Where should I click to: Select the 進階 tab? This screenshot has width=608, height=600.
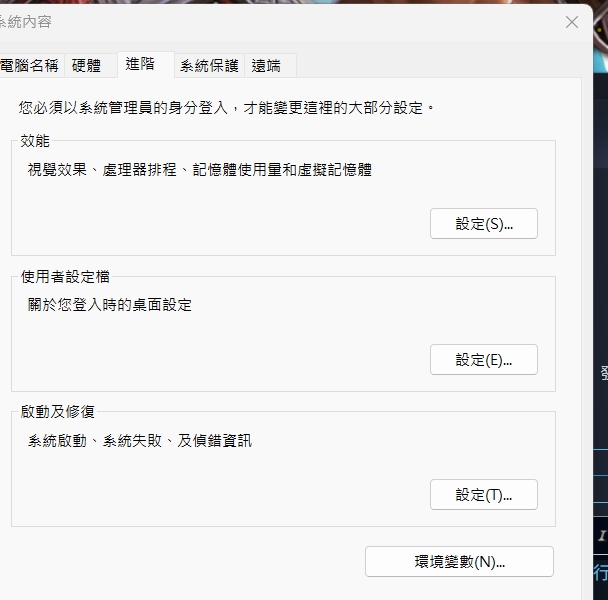[140, 64]
